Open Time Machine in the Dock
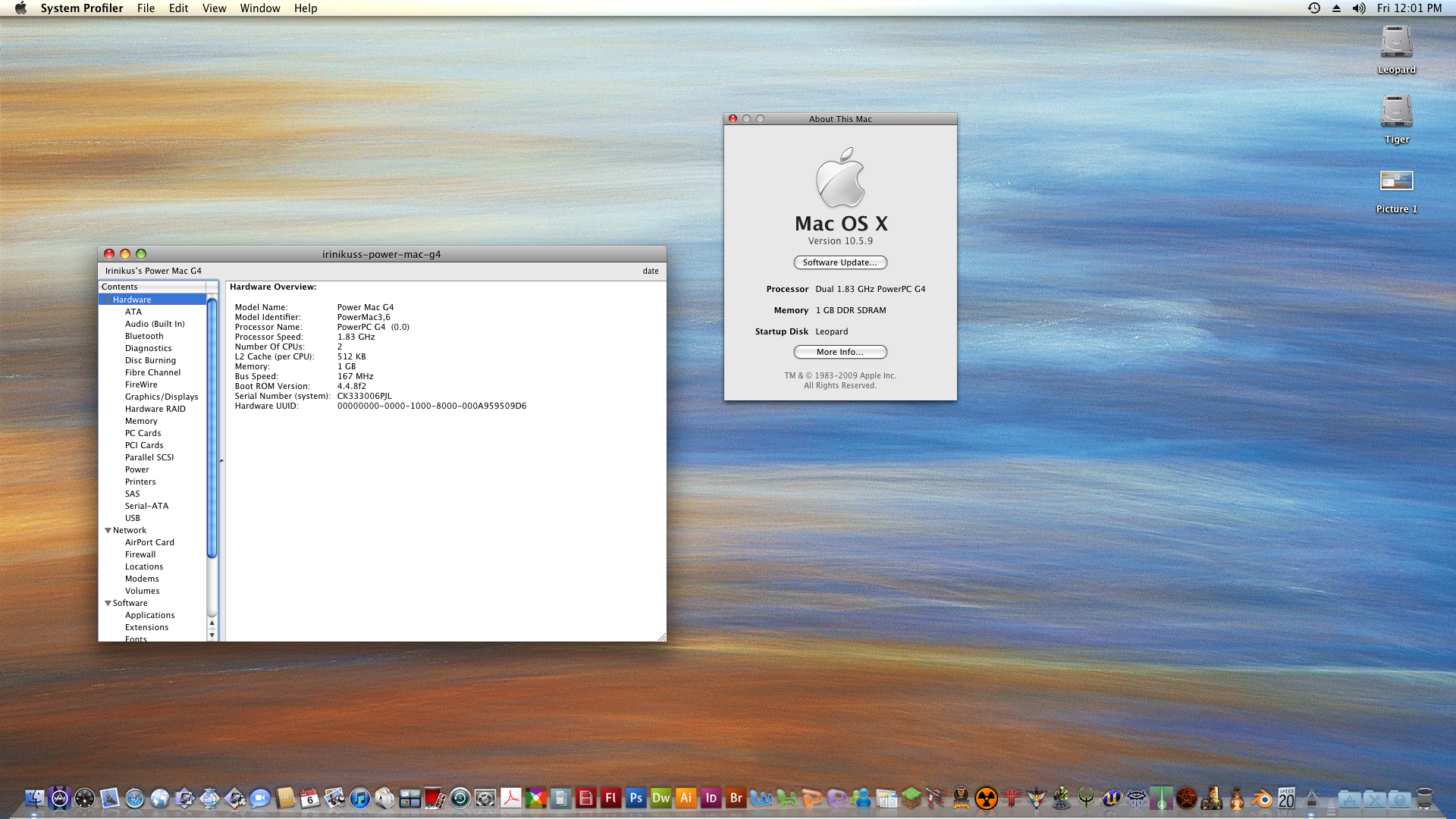The width and height of the screenshot is (1456, 819). [460, 798]
